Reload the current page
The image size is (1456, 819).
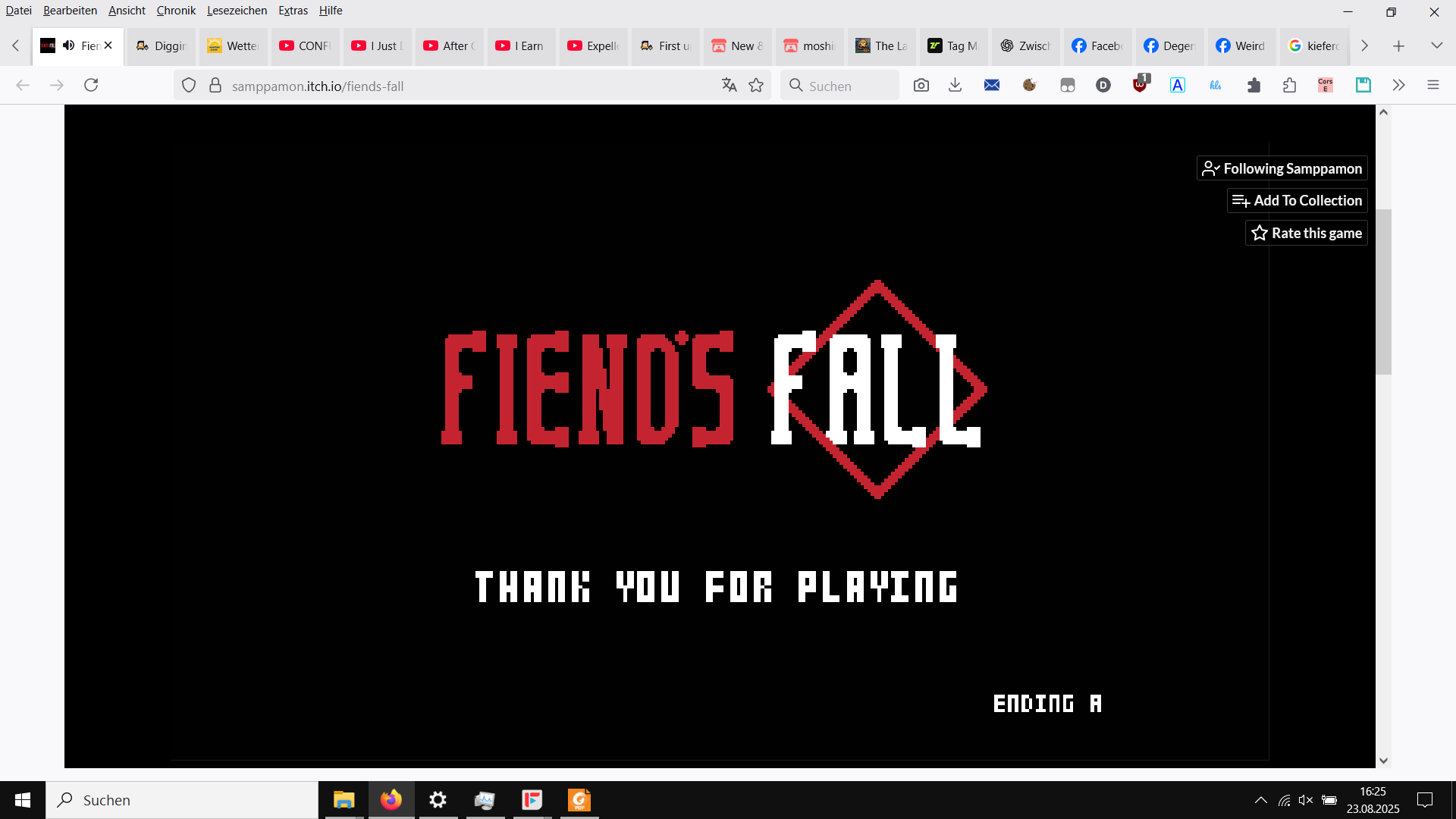[91, 85]
